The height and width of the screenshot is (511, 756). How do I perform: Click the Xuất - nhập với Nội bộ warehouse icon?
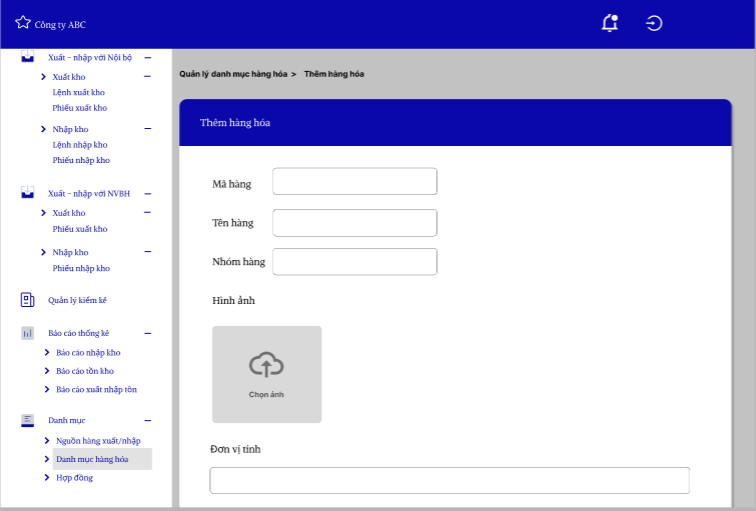[x=27, y=56]
